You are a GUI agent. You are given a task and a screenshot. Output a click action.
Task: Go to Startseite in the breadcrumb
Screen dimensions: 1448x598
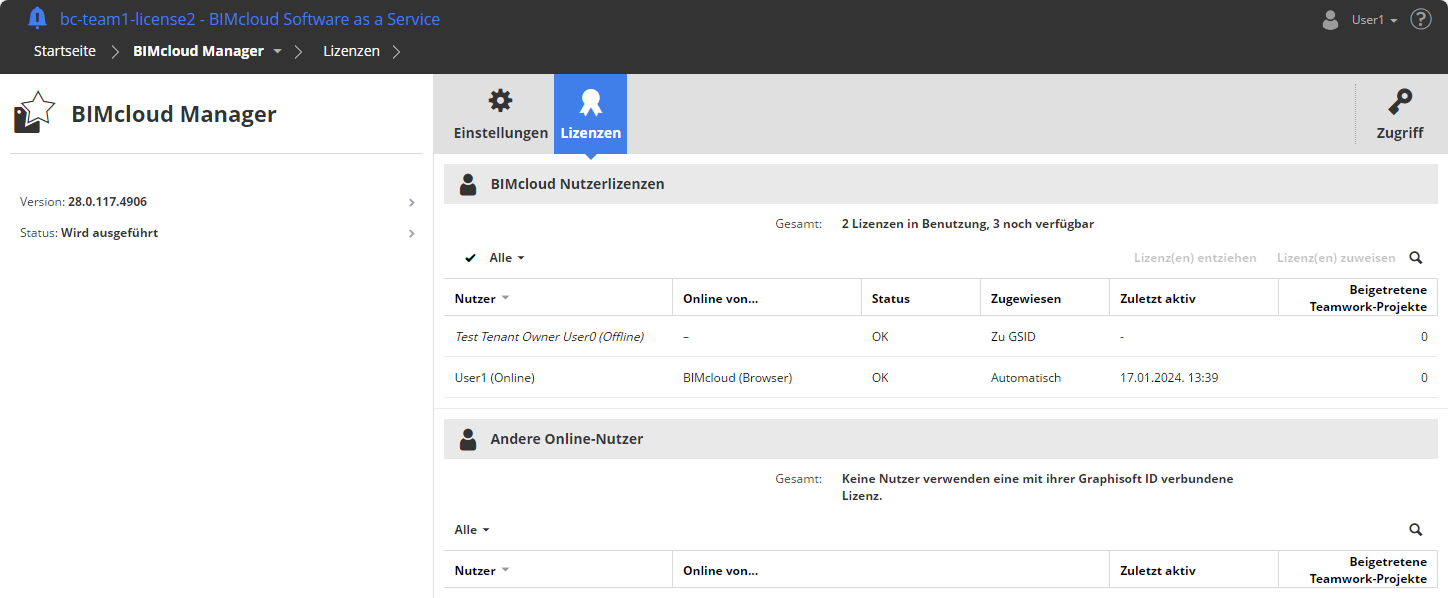pos(65,51)
